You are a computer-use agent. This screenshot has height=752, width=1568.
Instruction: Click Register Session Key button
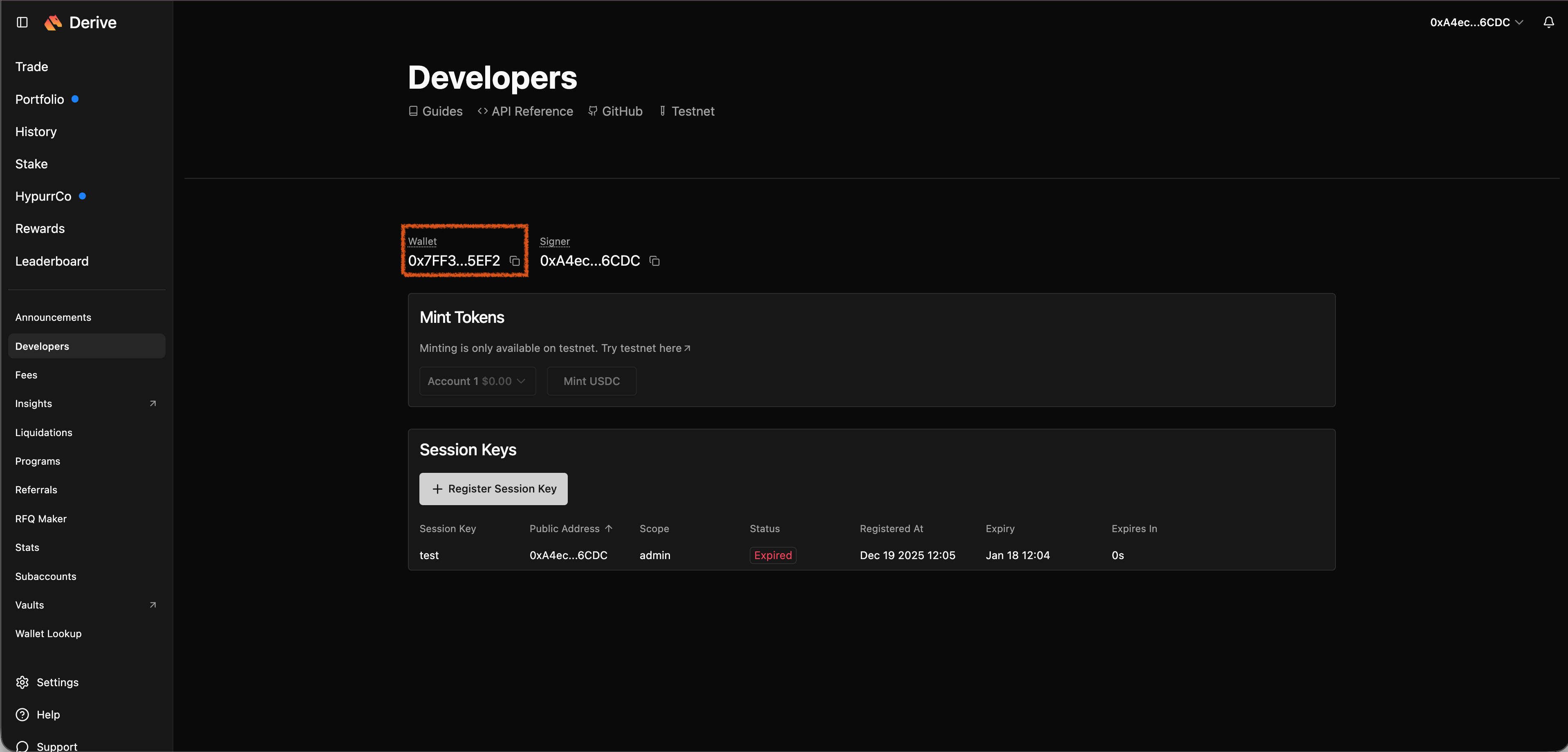(493, 488)
